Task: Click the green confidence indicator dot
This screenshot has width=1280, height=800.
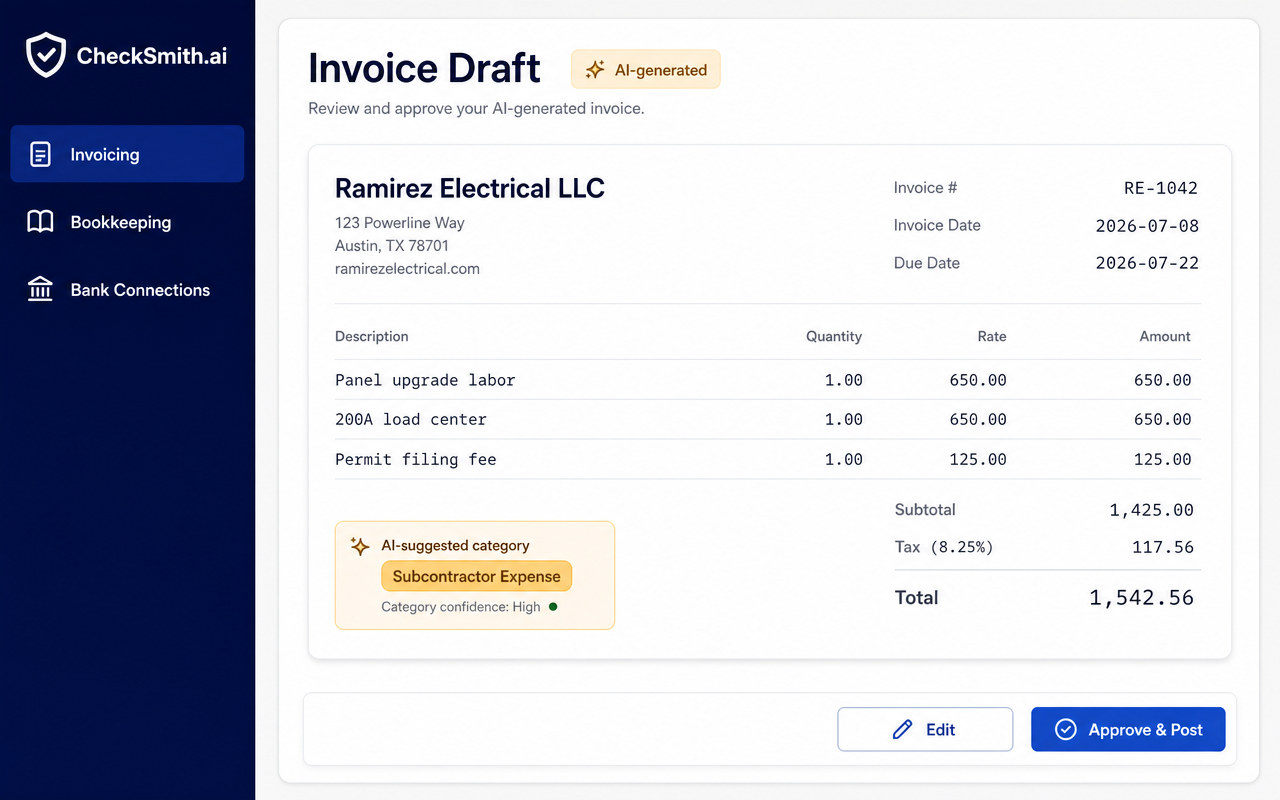Action: 553,606
